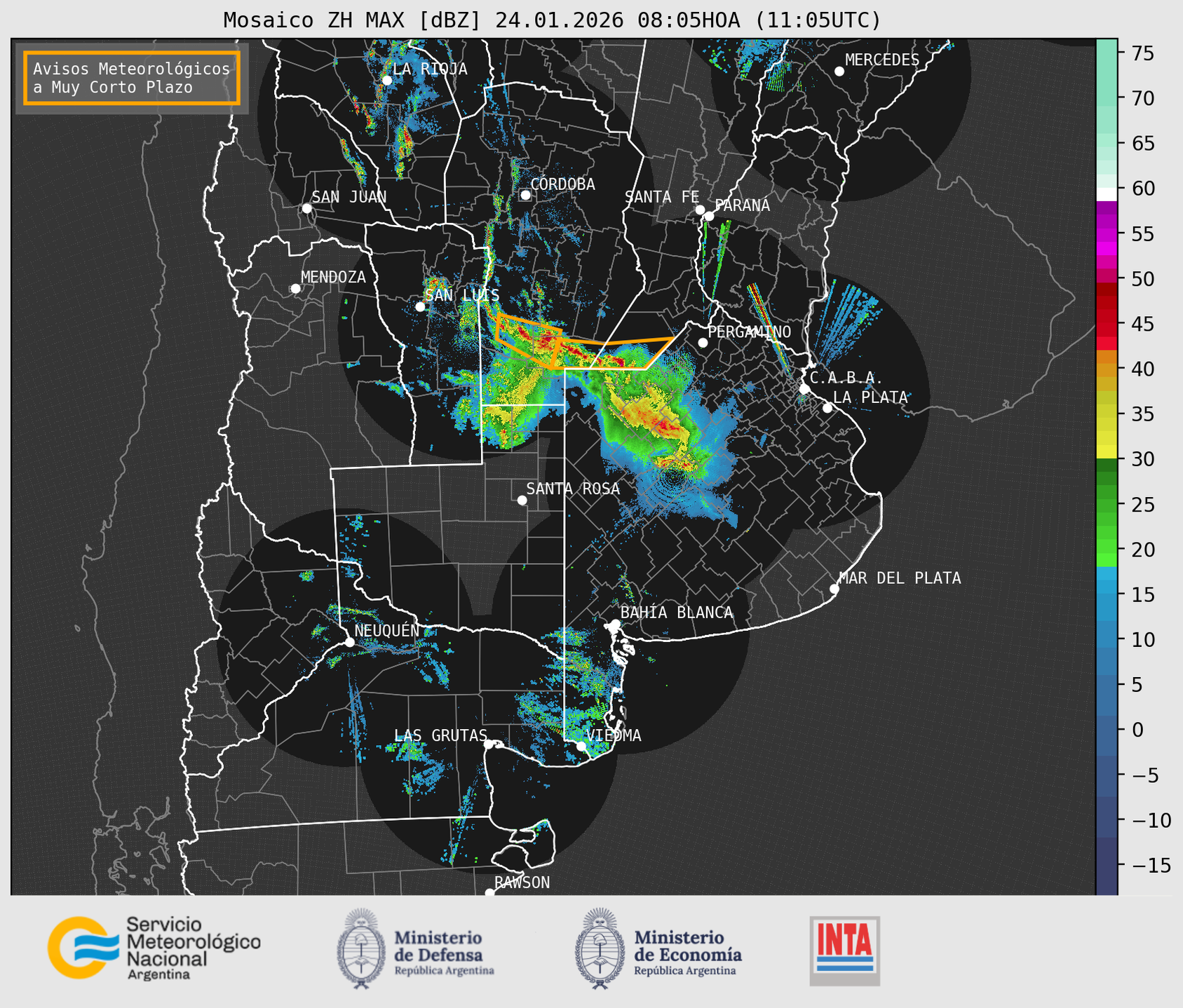The image size is (1183, 1008).
Task: Click the red INTA logo
Action: tap(845, 951)
